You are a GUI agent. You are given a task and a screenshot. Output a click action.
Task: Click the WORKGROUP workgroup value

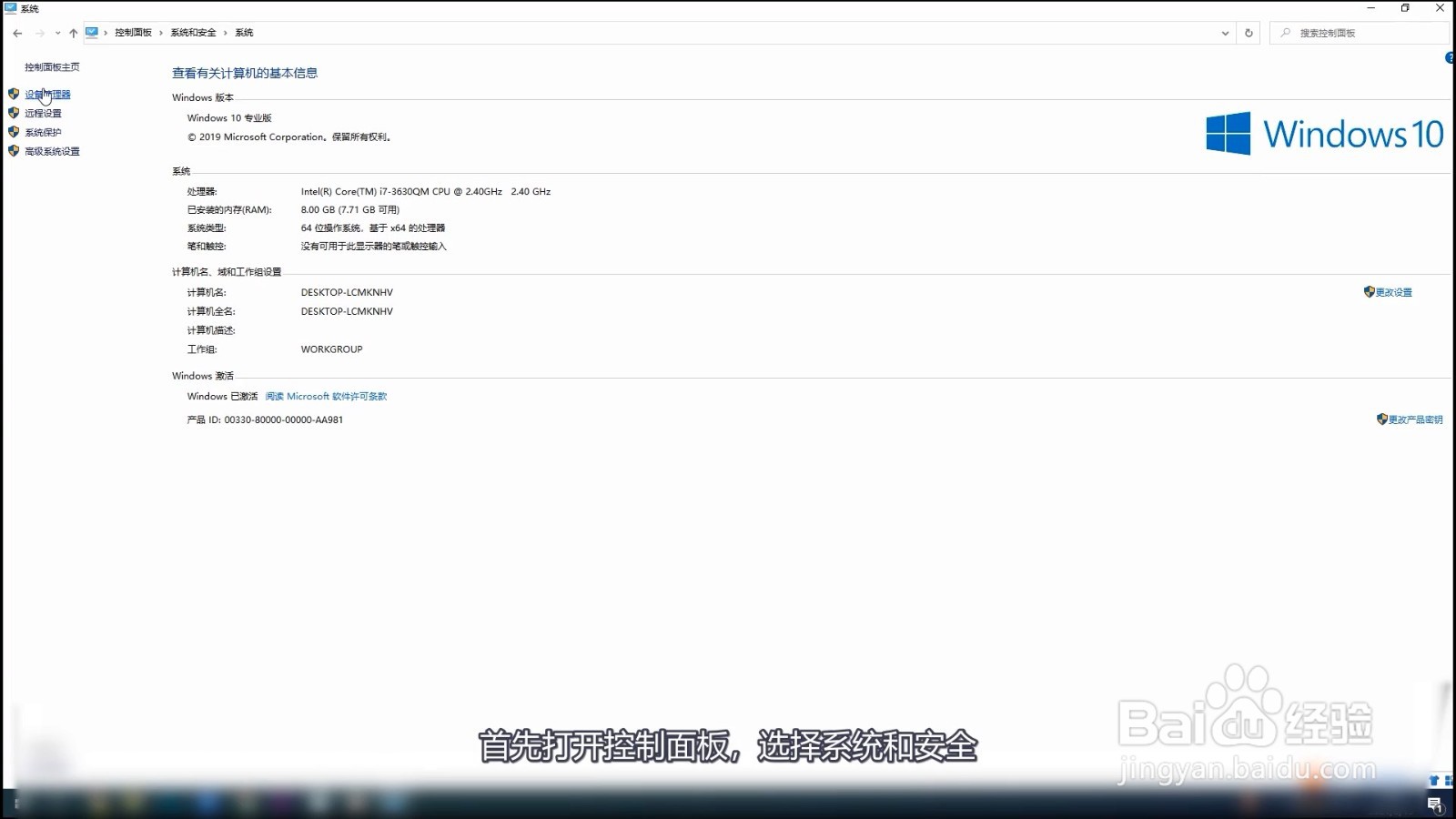[332, 349]
